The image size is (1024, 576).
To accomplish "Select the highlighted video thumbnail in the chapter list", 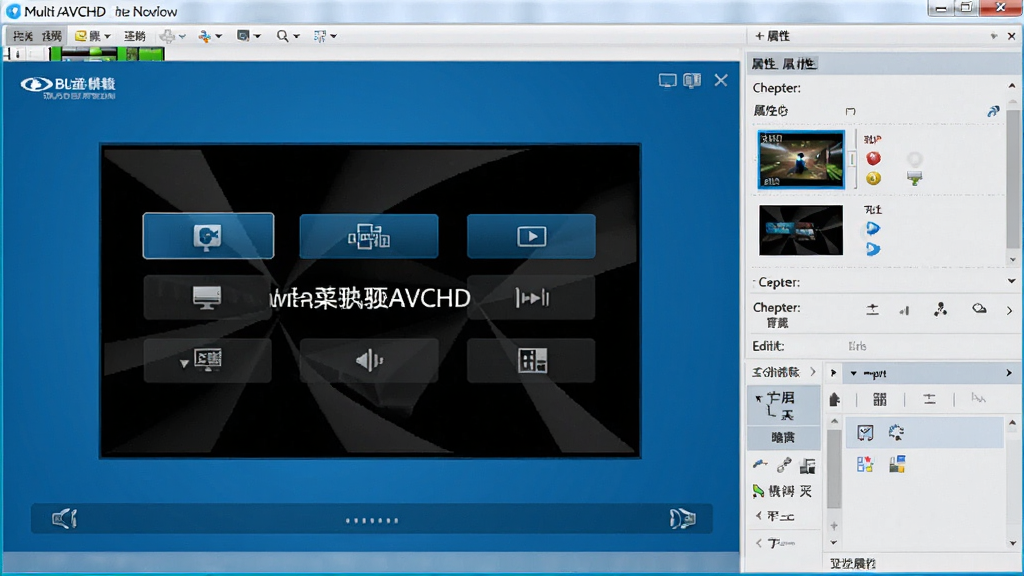I will tap(801, 159).
